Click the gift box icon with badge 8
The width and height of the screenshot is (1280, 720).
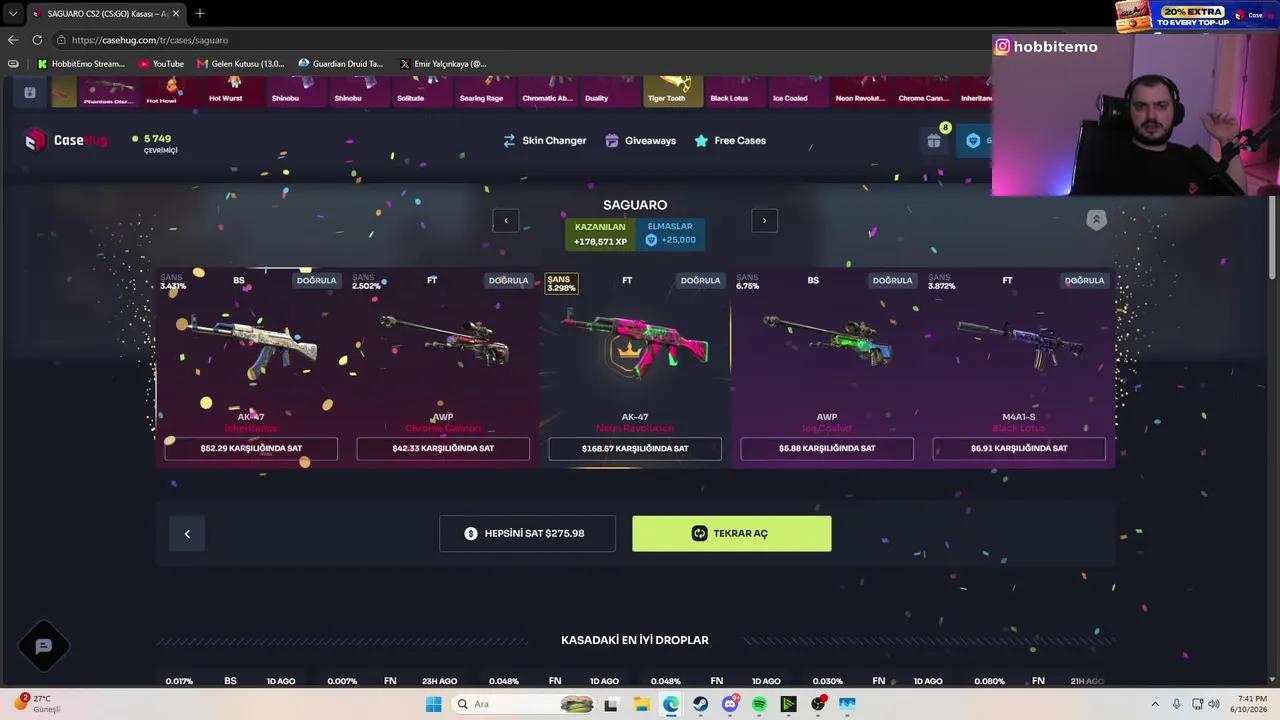(934, 141)
